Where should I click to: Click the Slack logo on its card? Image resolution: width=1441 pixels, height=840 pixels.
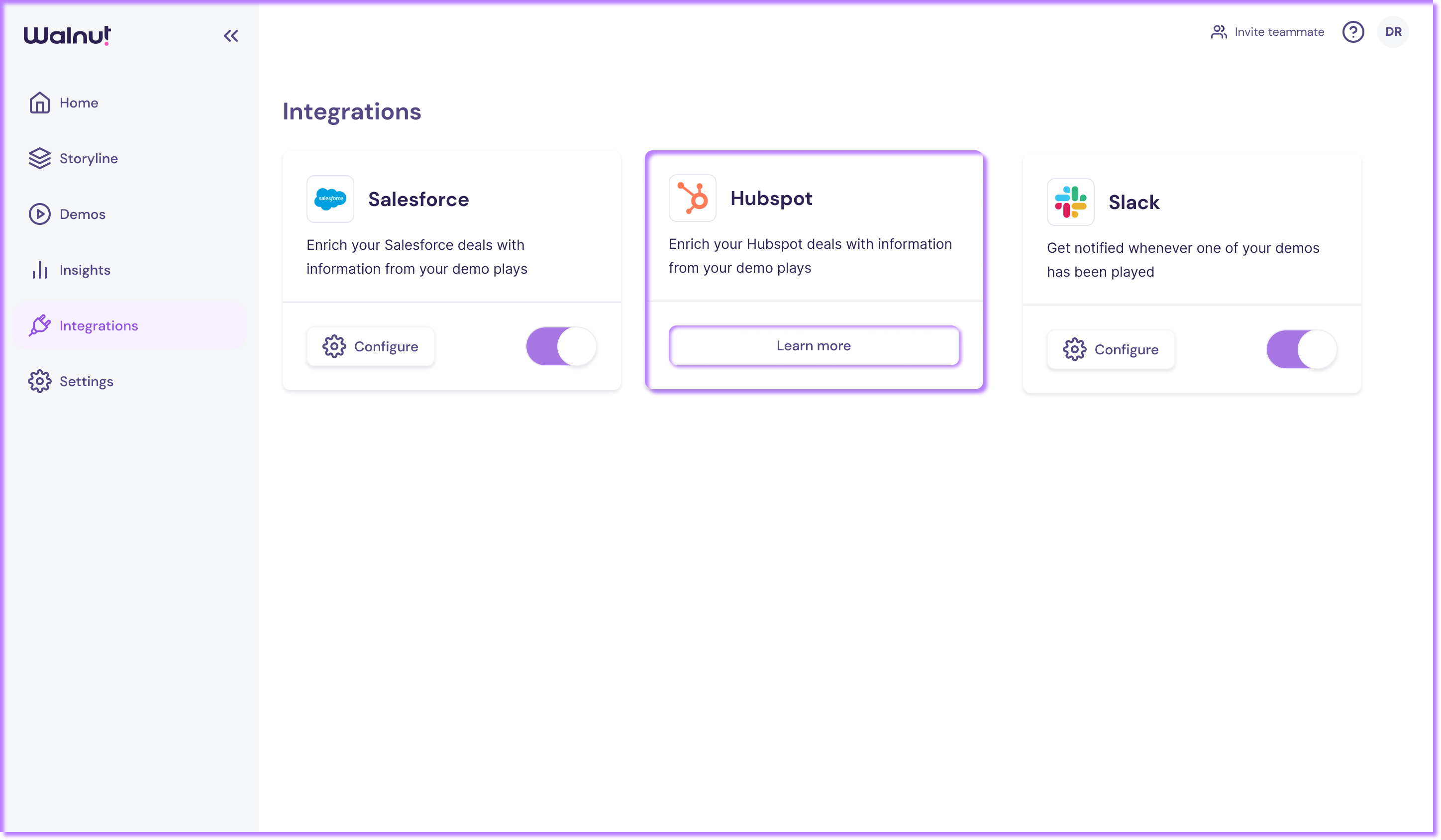1070,202
